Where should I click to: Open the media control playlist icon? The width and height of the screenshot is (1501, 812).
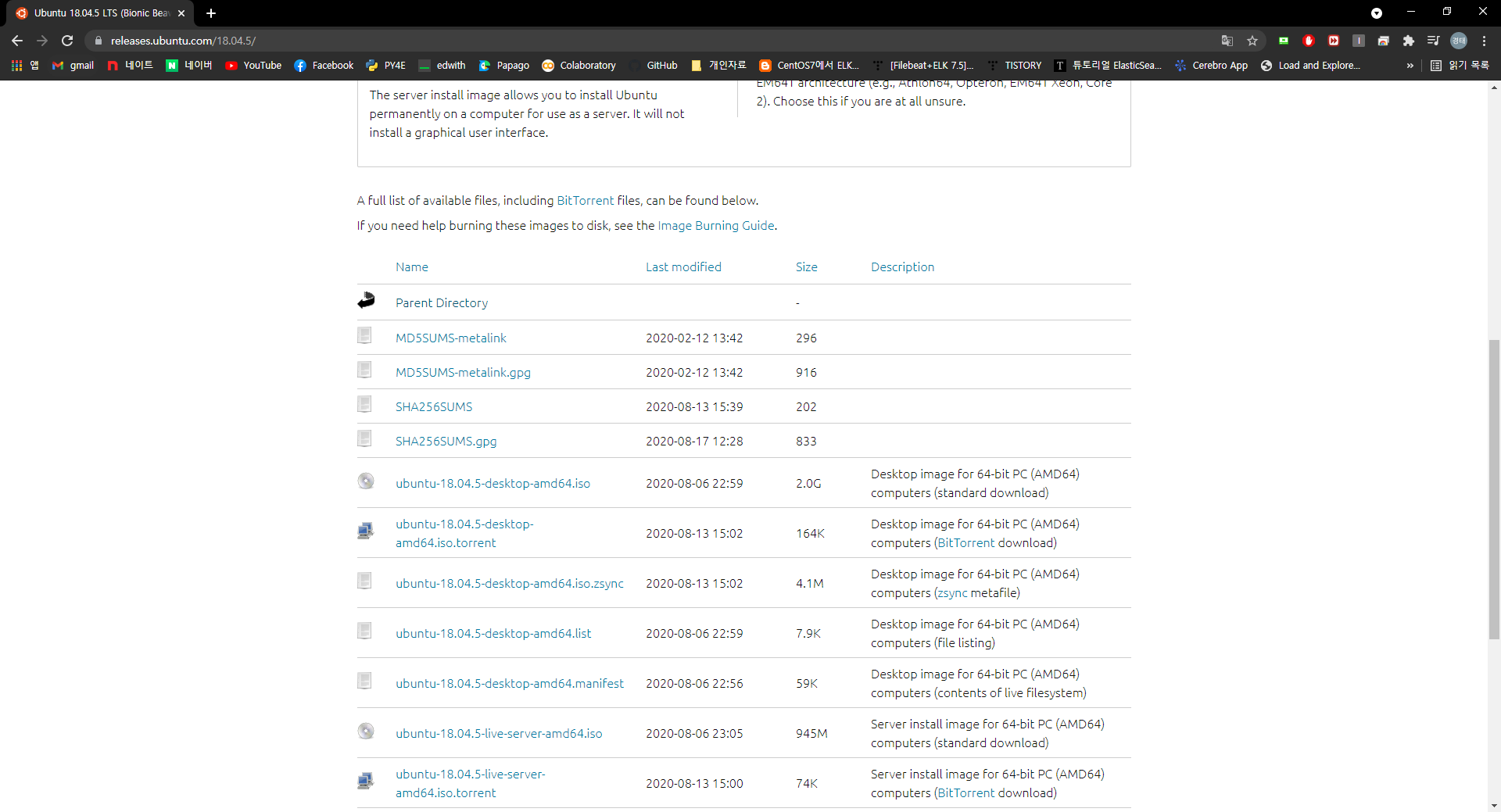coord(1434,41)
